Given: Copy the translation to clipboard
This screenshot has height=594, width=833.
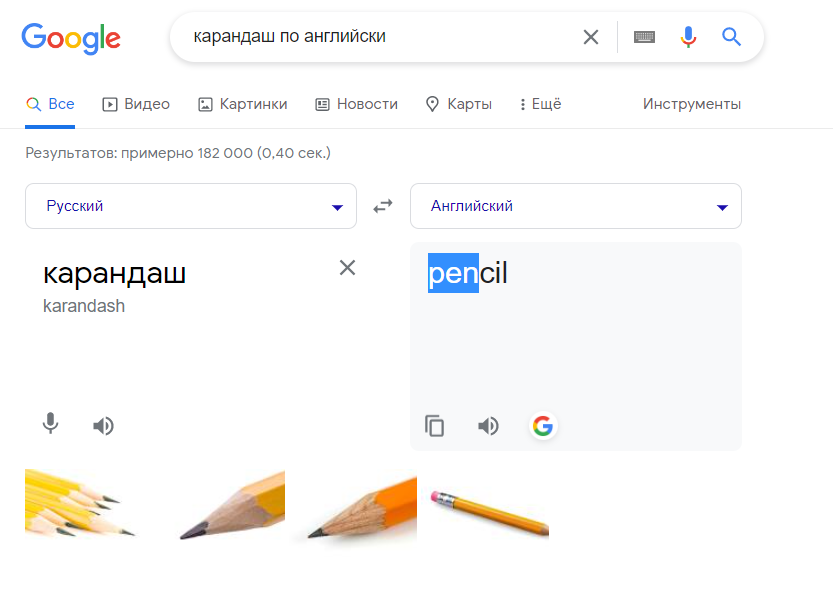Looking at the screenshot, I should tap(435, 426).
